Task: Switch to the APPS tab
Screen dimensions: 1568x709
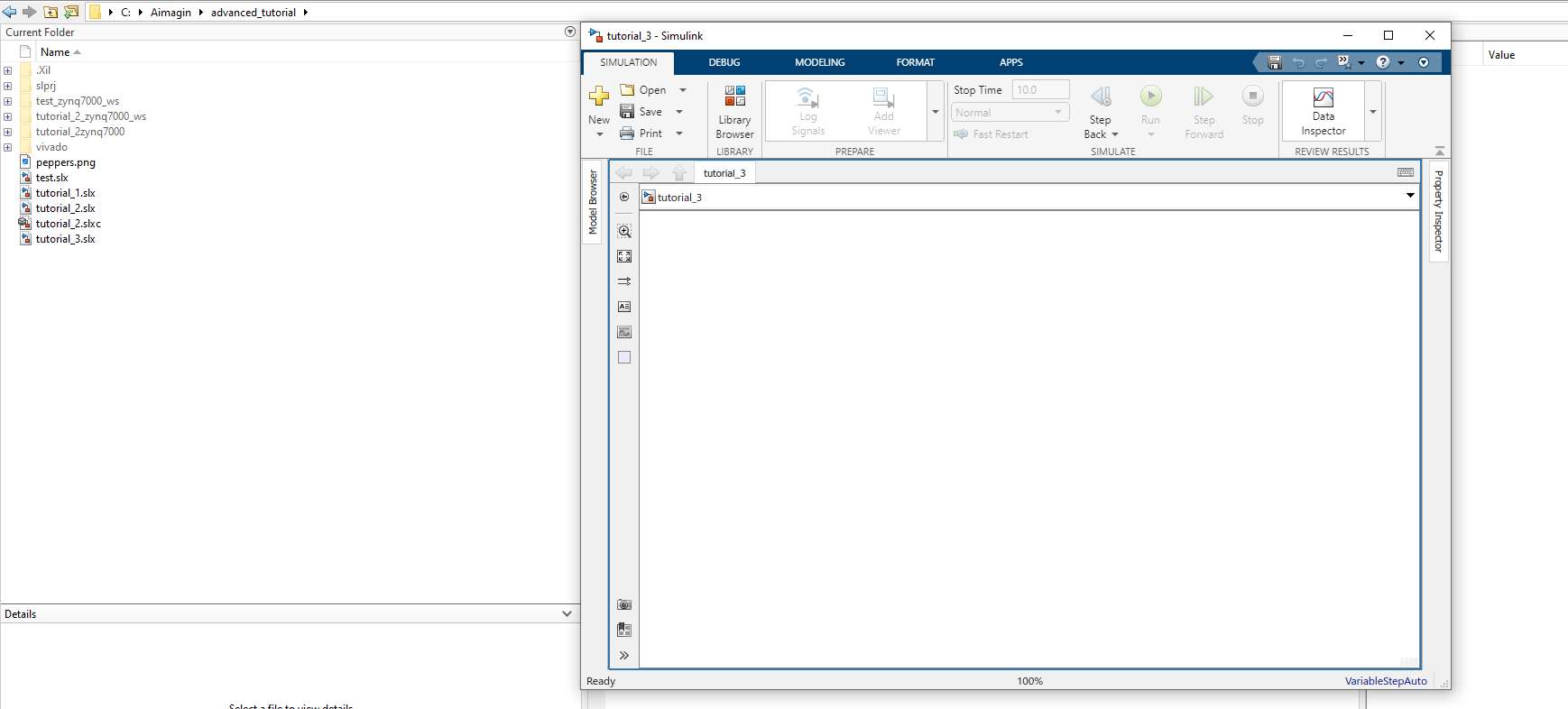Action: (x=1011, y=62)
